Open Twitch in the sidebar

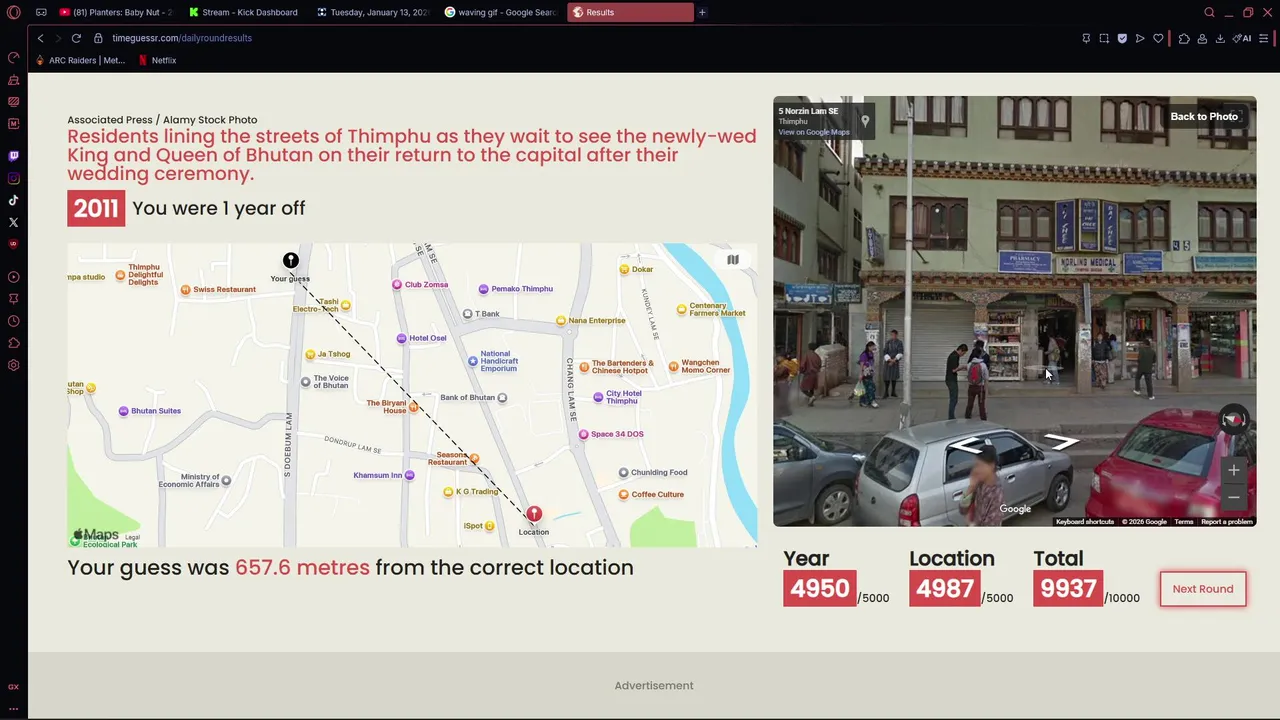tap(13, 156)
